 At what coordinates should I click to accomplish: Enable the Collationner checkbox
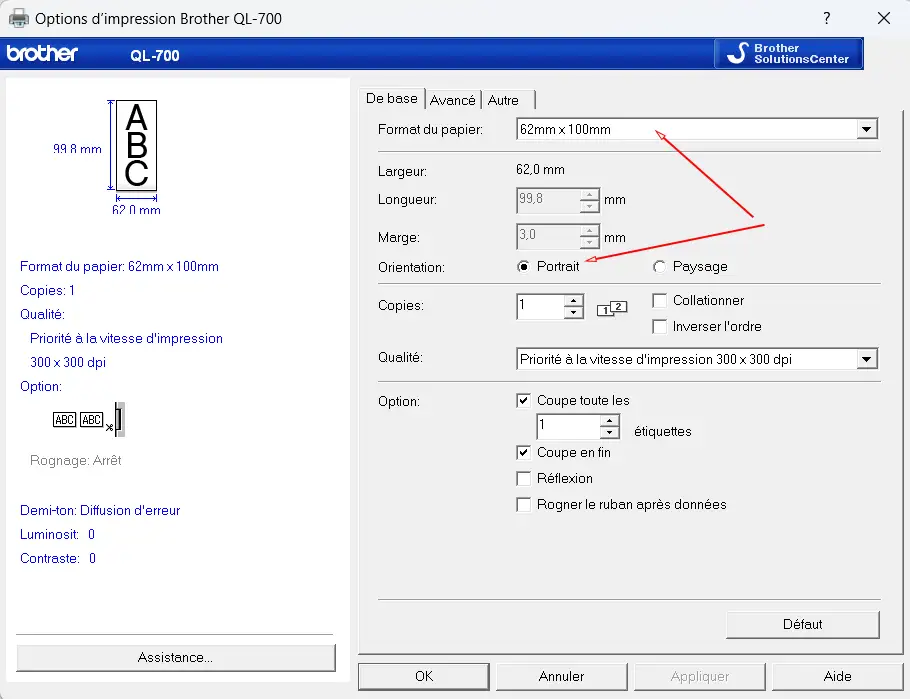[659, 301]
